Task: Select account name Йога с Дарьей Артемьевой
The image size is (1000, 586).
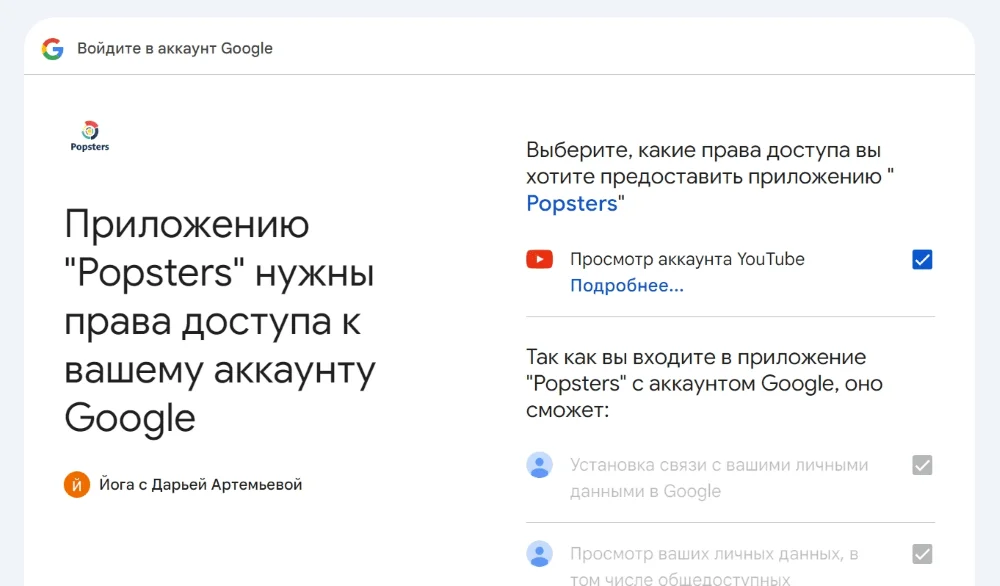Action: click(x=200, y=485)
